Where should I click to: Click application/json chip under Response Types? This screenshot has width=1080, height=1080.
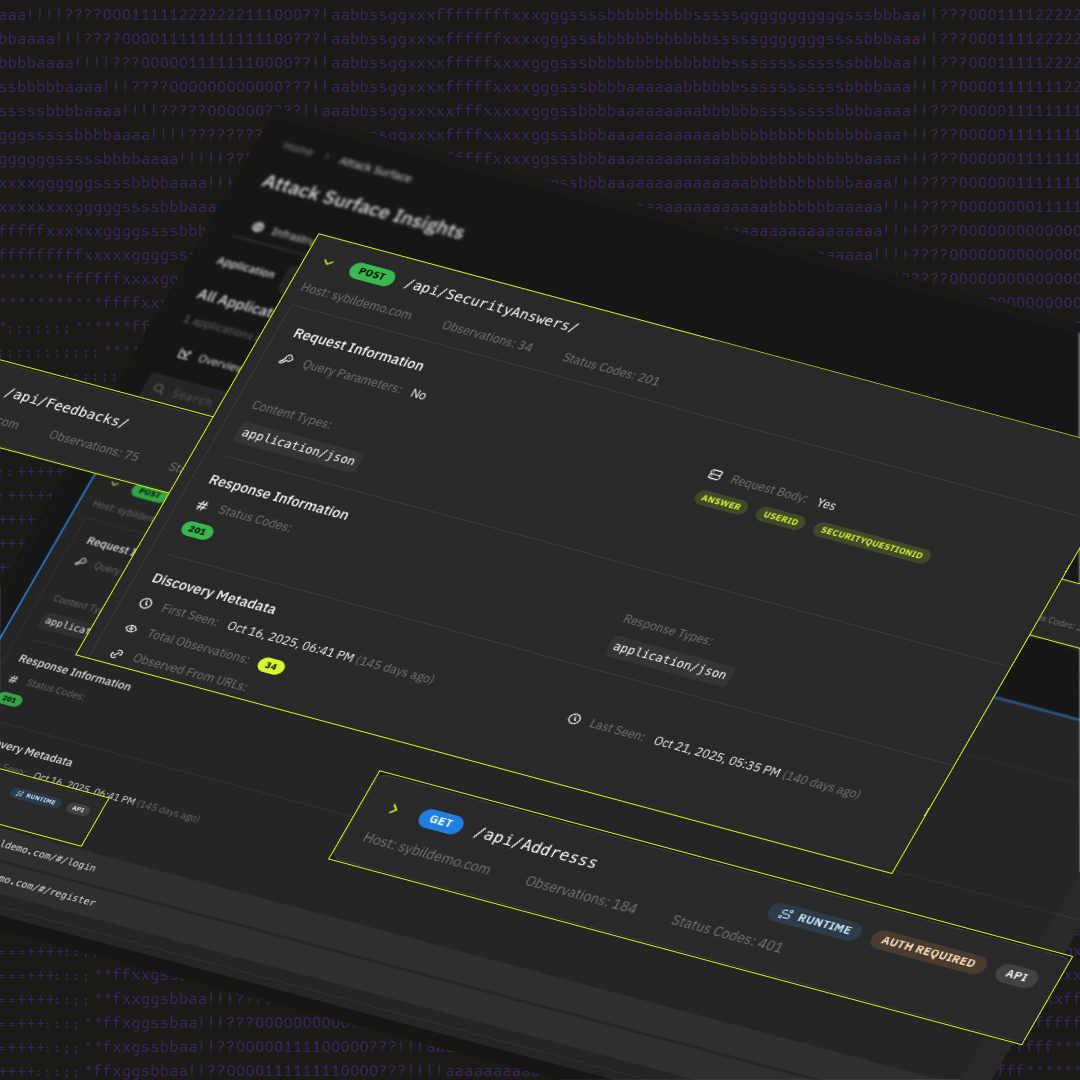point(669,661)
